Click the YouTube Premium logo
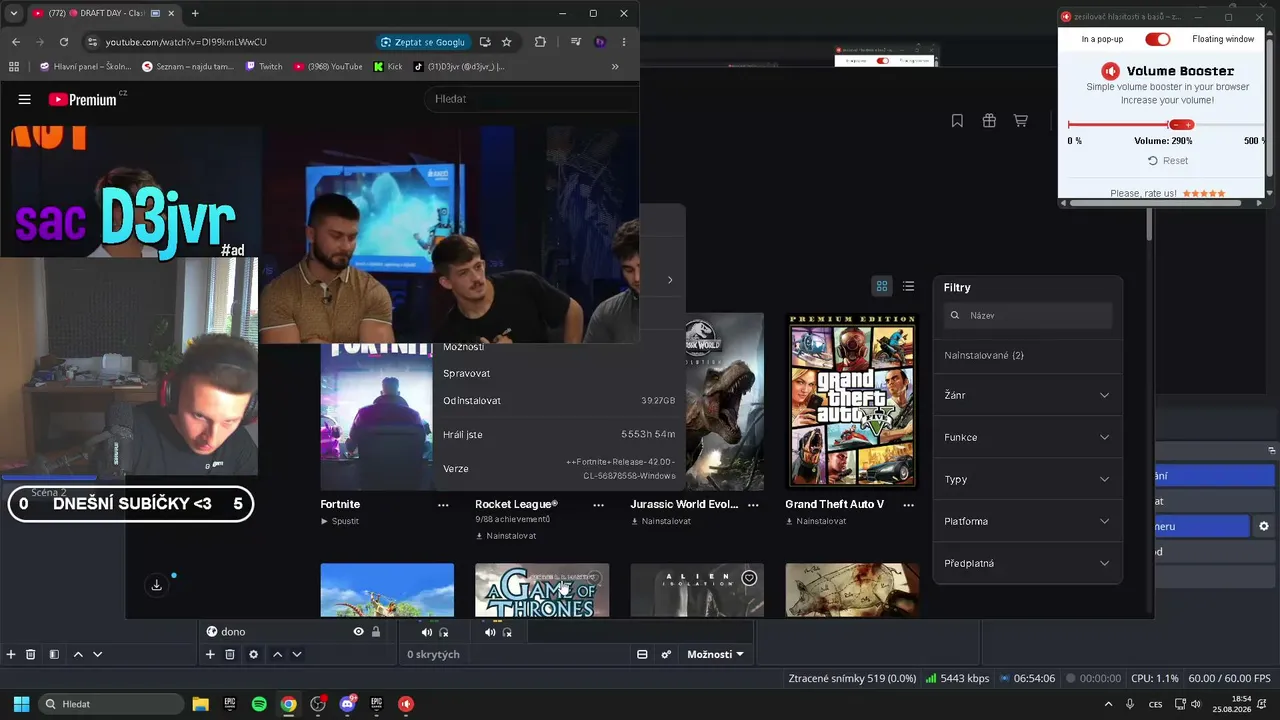Viewport: 1280px width, 720px height. click(x=82, y=99)
